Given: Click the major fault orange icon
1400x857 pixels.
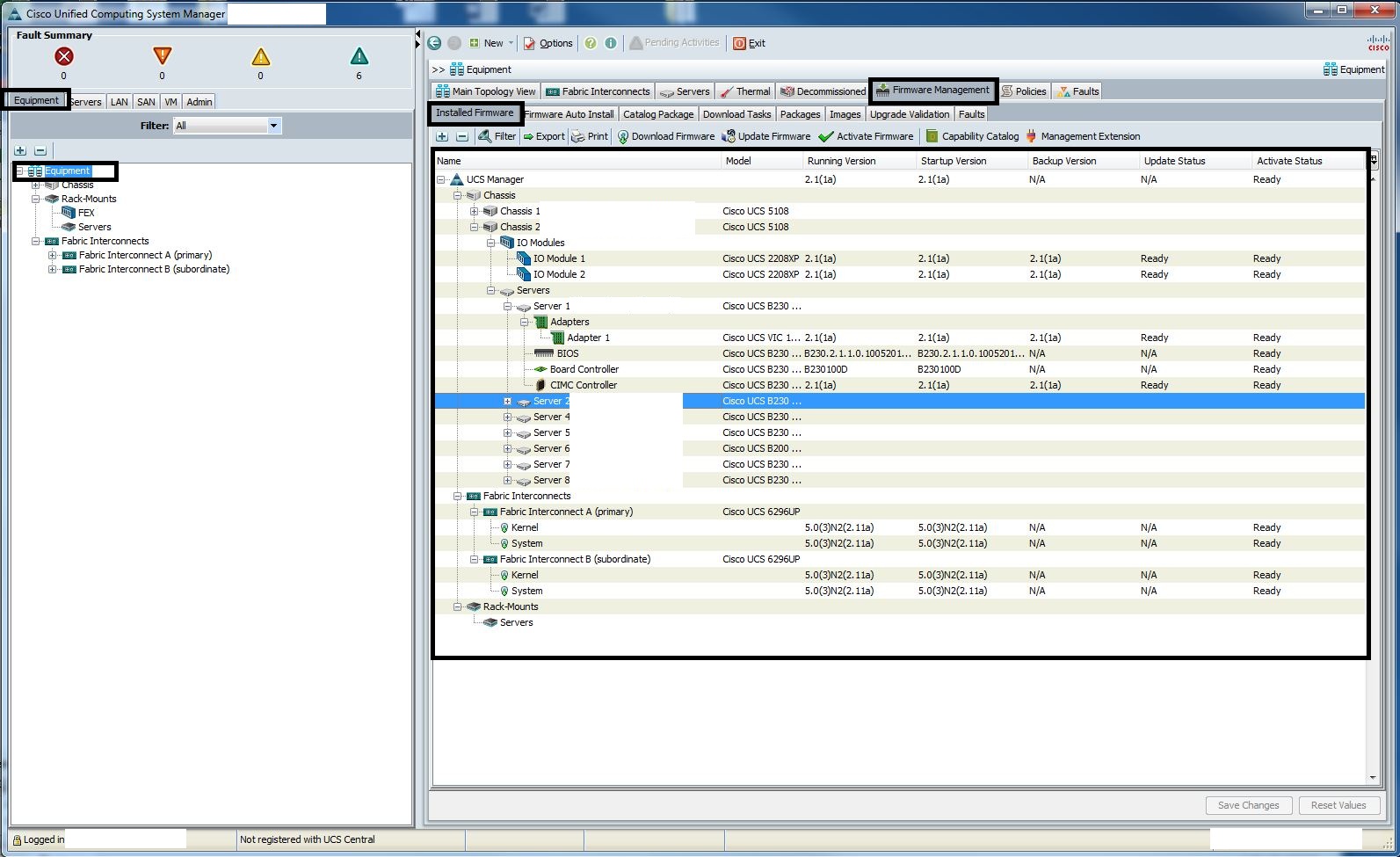Looking at the screenshot, I should [x=162, y=57].
